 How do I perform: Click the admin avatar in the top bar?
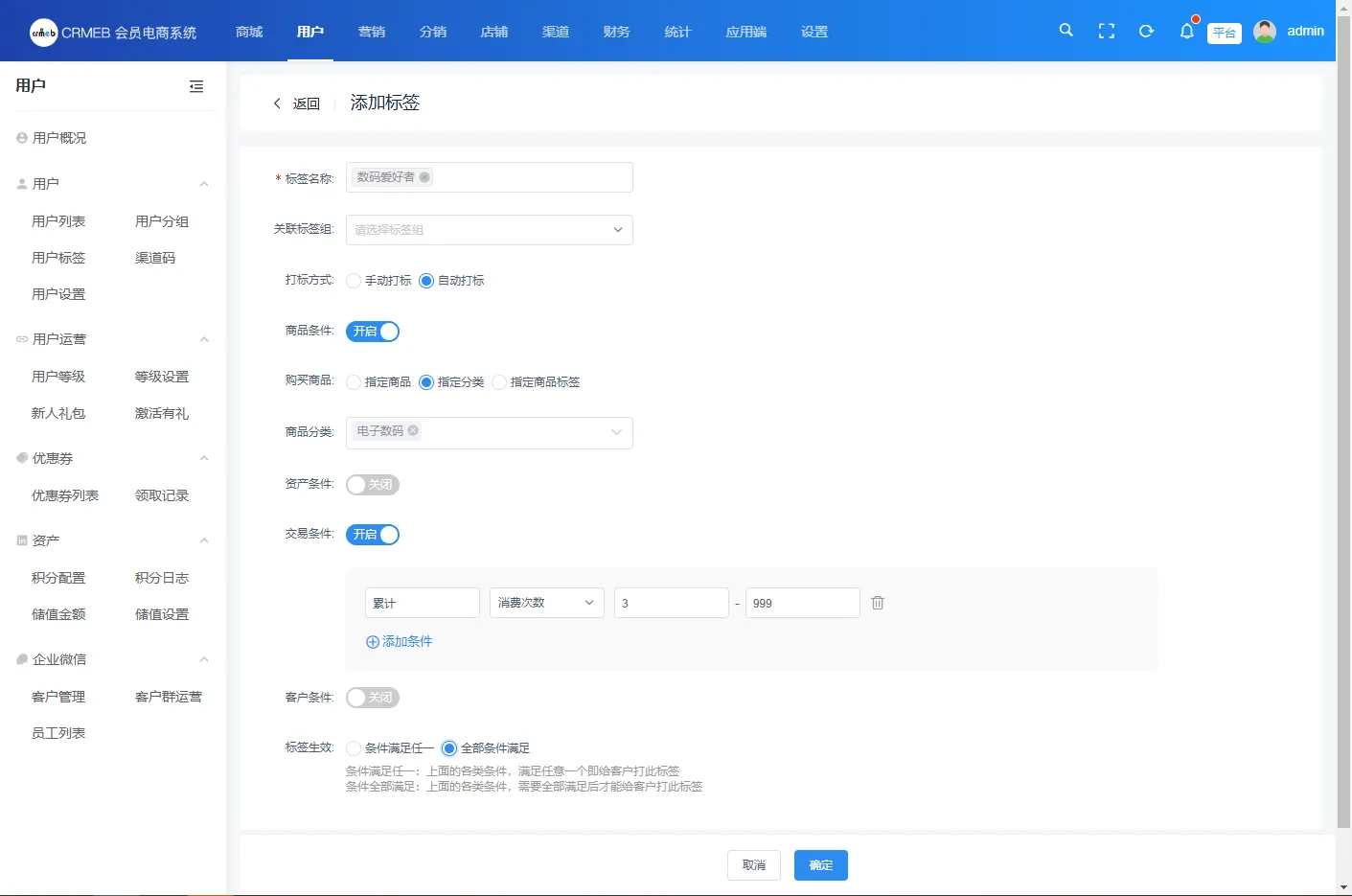coord(1264,31)
